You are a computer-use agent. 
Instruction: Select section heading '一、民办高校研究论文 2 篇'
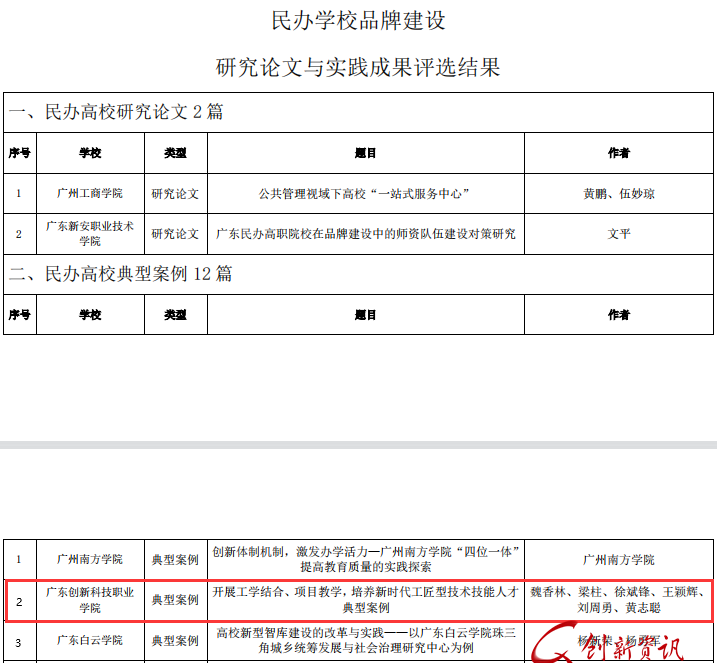coord(116,112)
